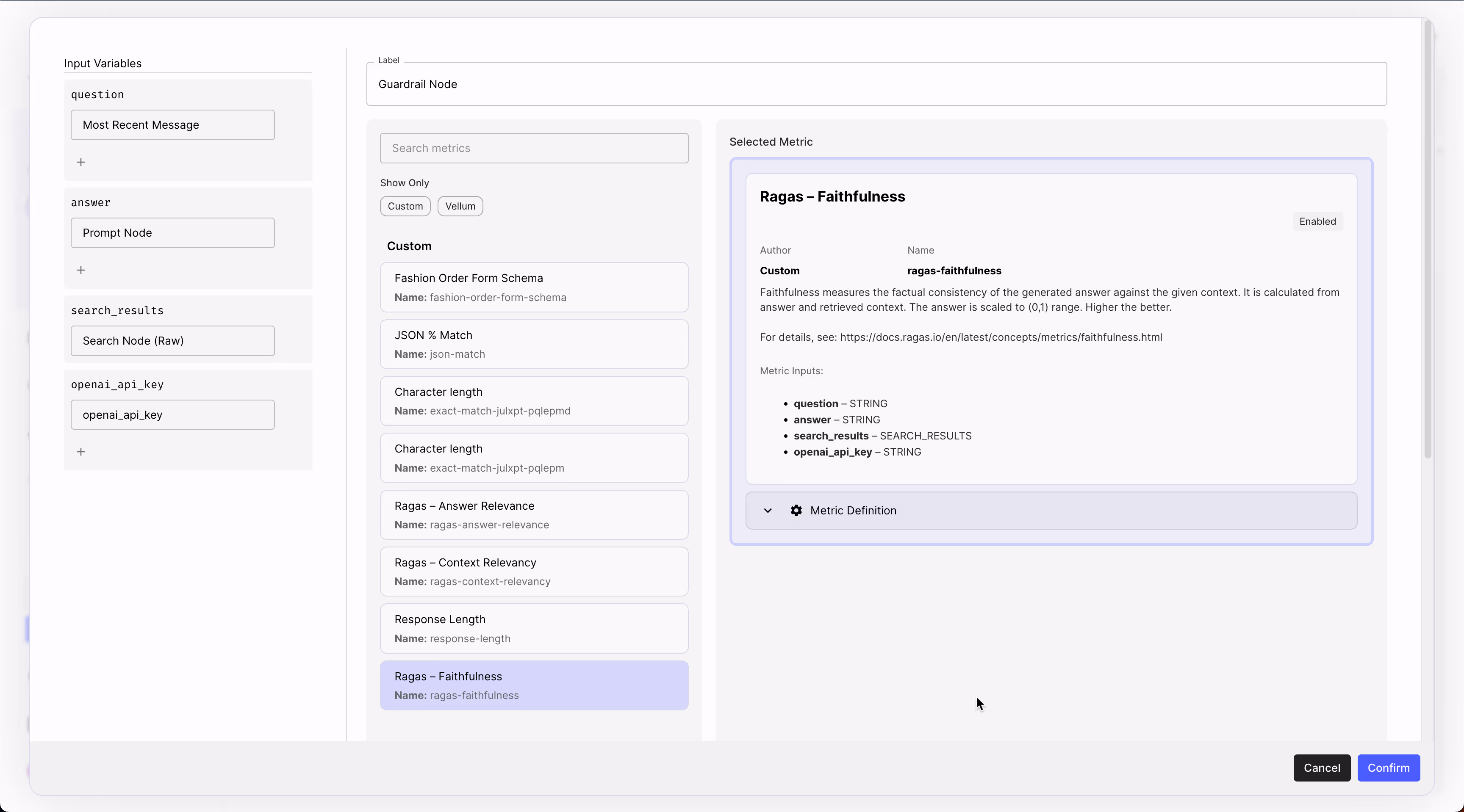This screenshot has width=1464, height=812.
Task: Select the JSON % Match metric
Action: click(x=534, y=344)
